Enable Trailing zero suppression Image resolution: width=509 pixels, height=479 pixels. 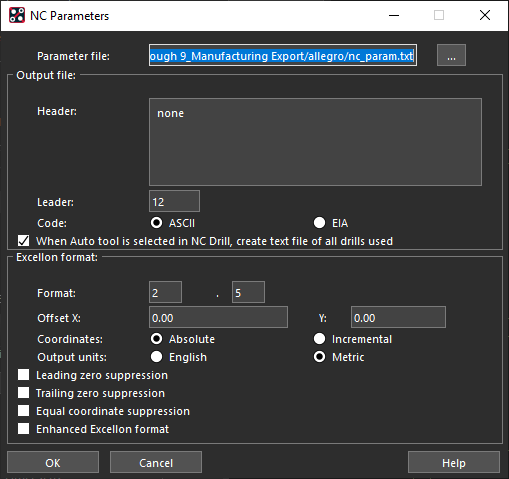point(24,393)
